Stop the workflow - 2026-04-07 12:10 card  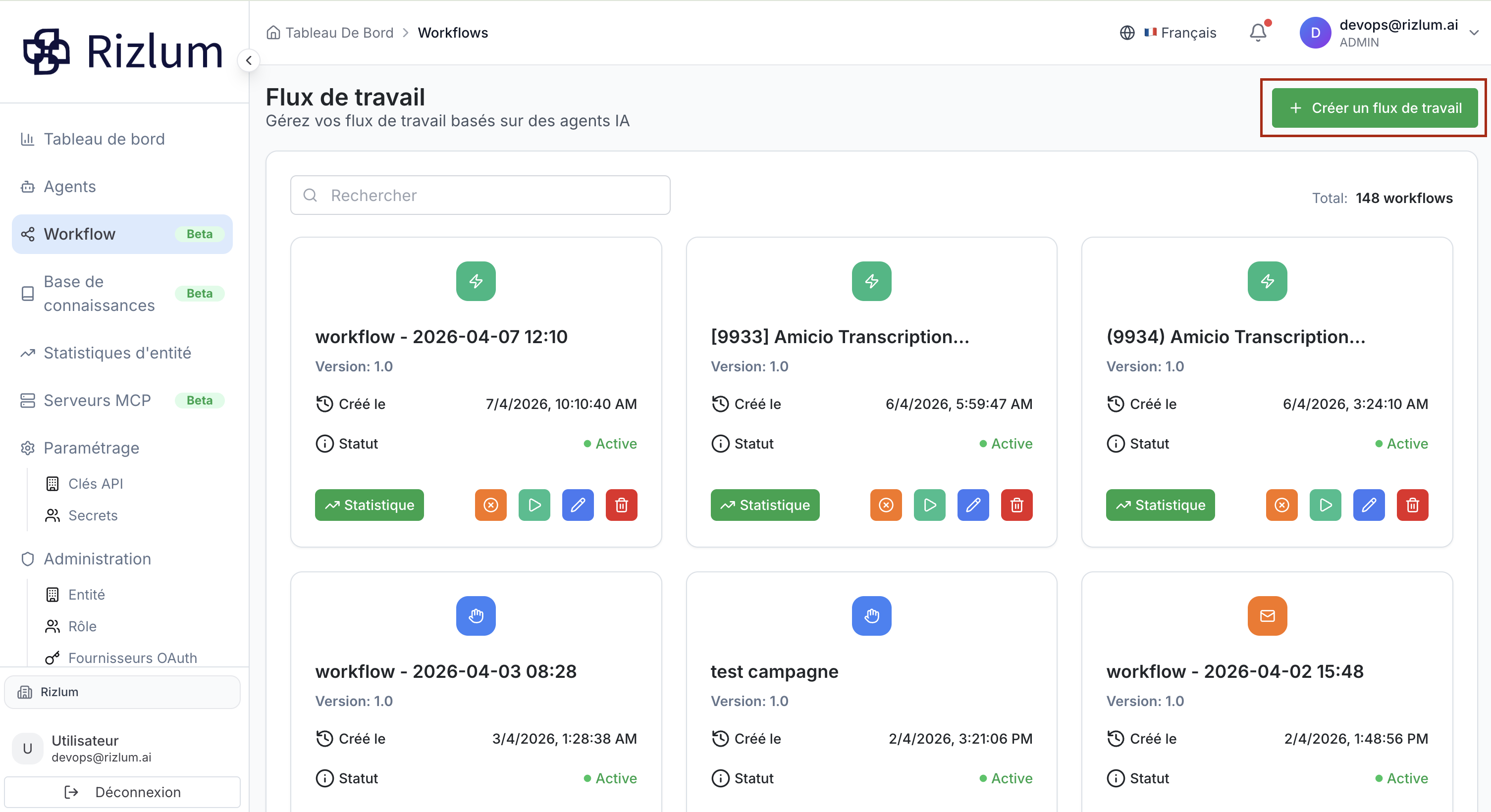[491, 505]
